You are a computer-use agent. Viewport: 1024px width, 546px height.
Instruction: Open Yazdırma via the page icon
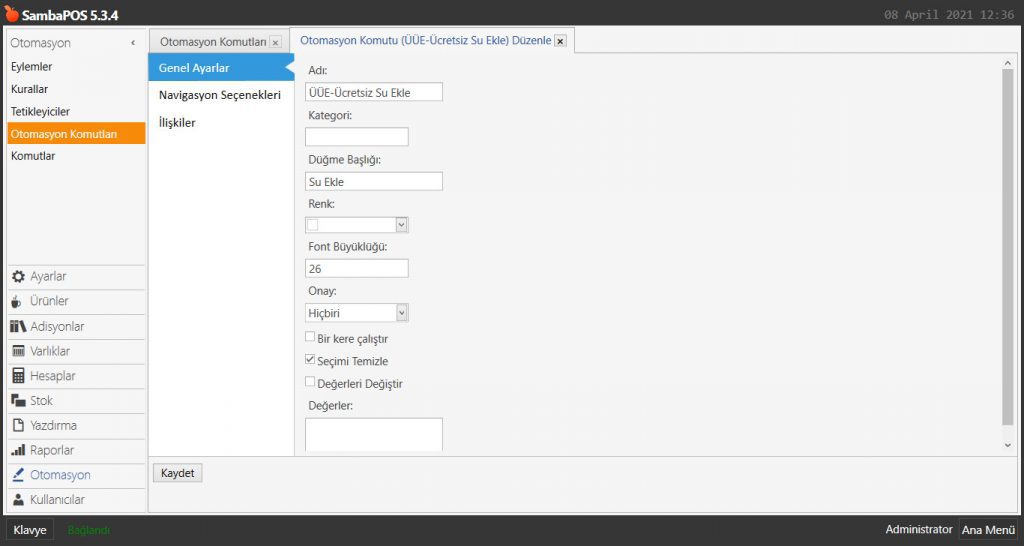pyautogui.click(x=18, y=426)
